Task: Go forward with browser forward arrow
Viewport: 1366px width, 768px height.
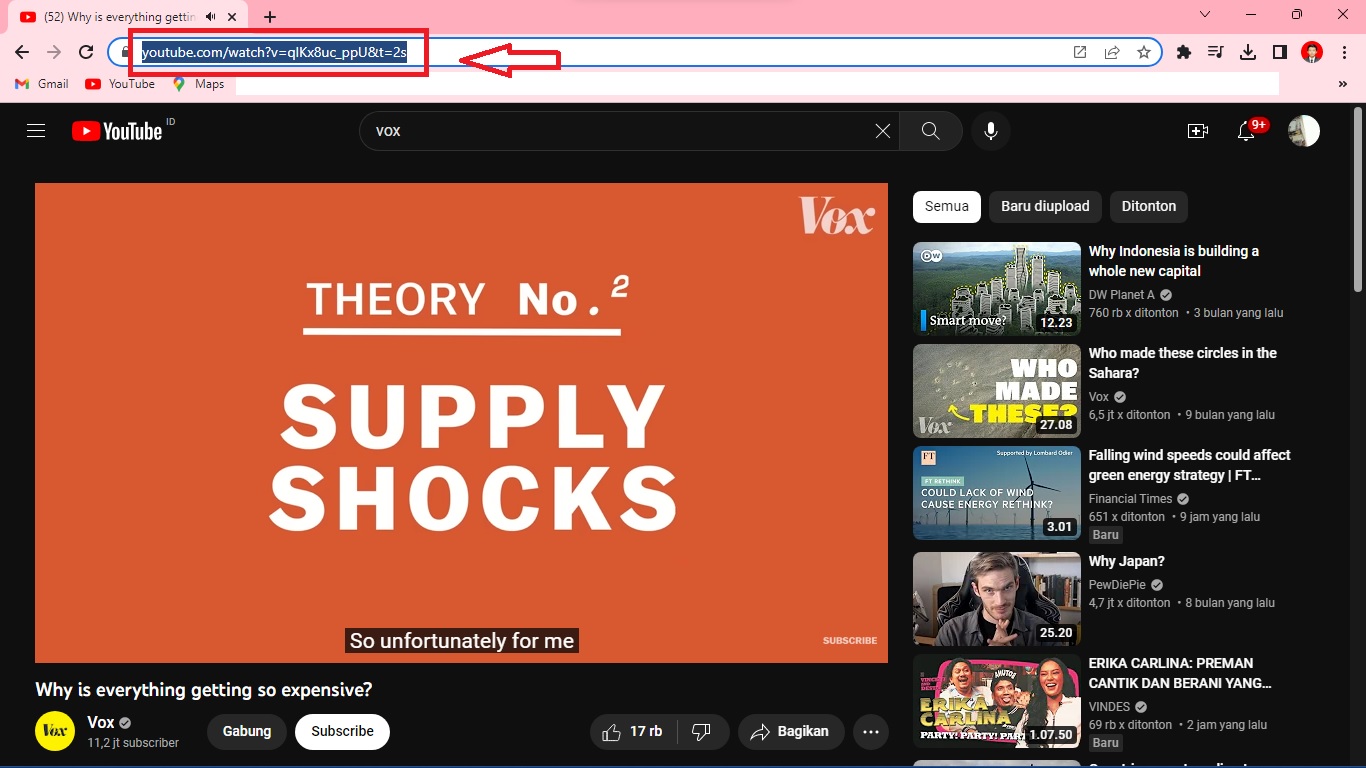Action: 54,52
